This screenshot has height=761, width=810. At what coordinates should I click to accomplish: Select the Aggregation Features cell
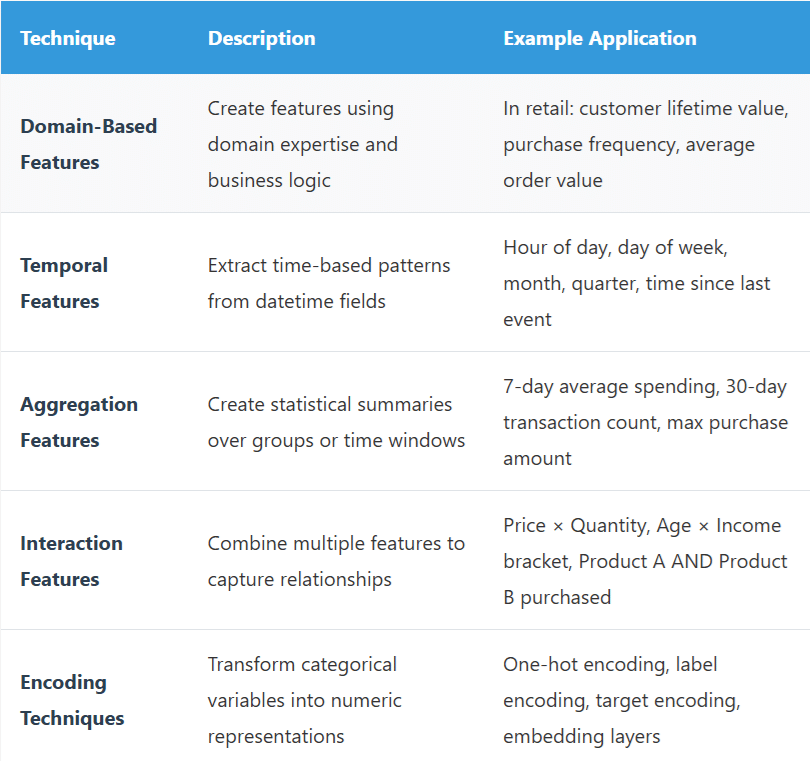click(x=79, y=422)
